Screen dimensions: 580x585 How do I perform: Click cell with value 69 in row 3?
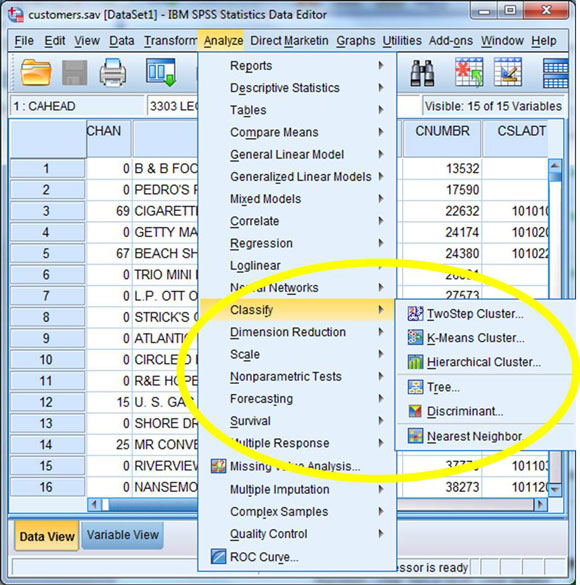109,211
